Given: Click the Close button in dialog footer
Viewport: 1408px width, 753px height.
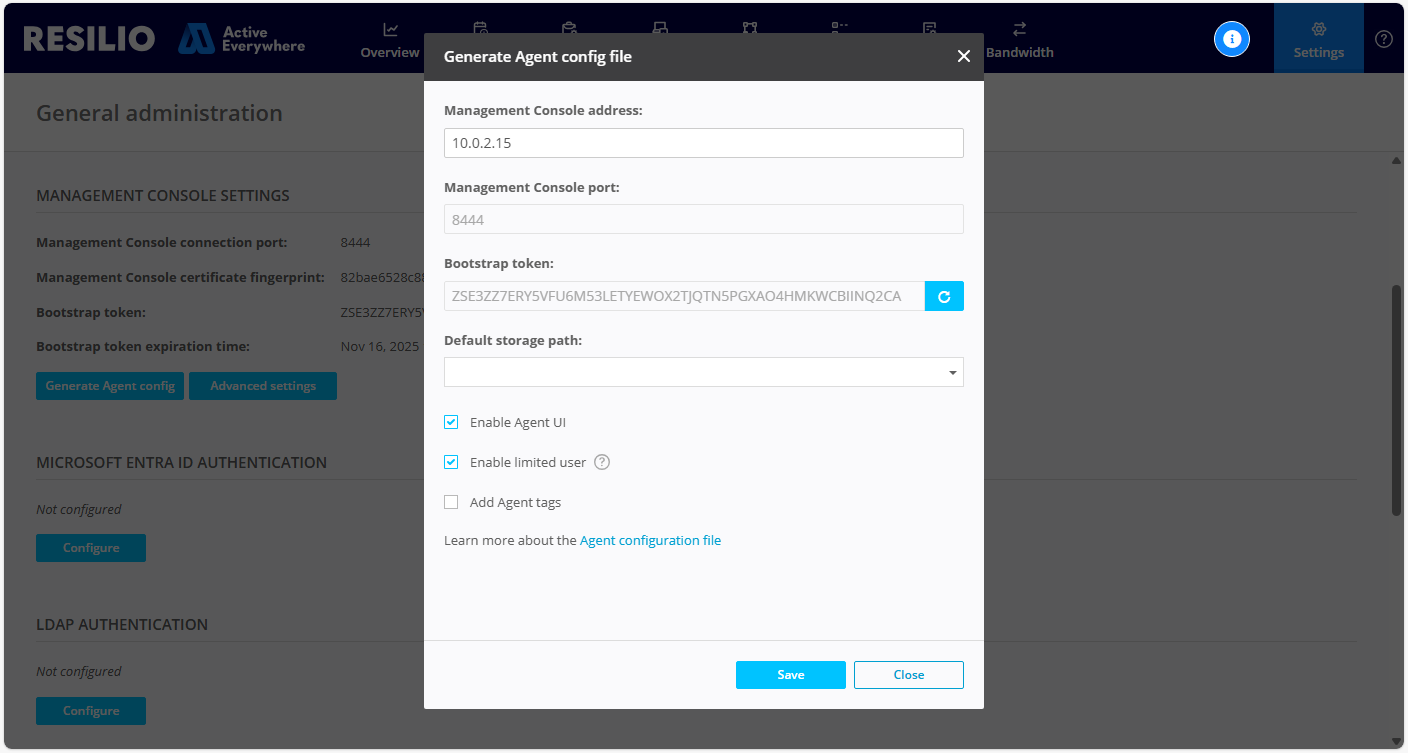Looking at the screenshot, I should click(908, 675).
